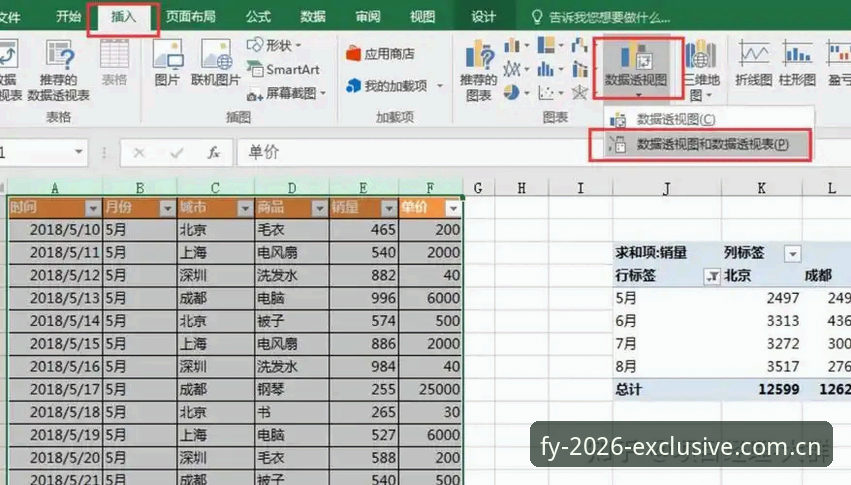This screenshot has width=851, height=485.
Task: Open the column chart dropdown icon
Action: (x=516, y=46)
